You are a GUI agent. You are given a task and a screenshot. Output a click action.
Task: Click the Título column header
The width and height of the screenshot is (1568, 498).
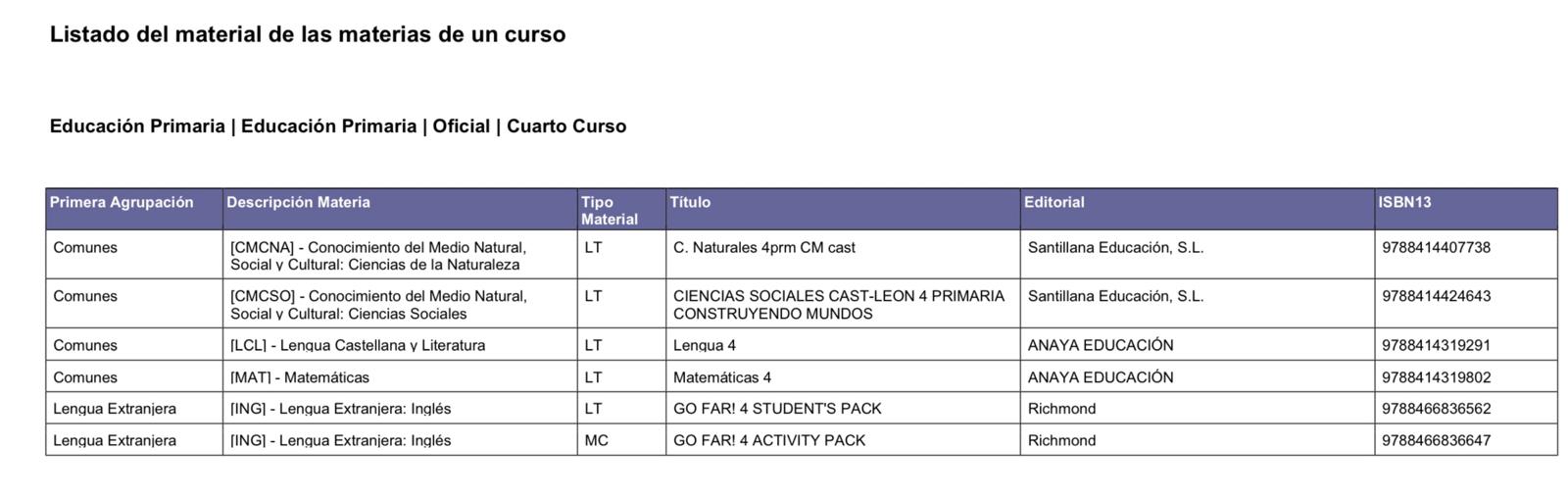coord(843,209)
